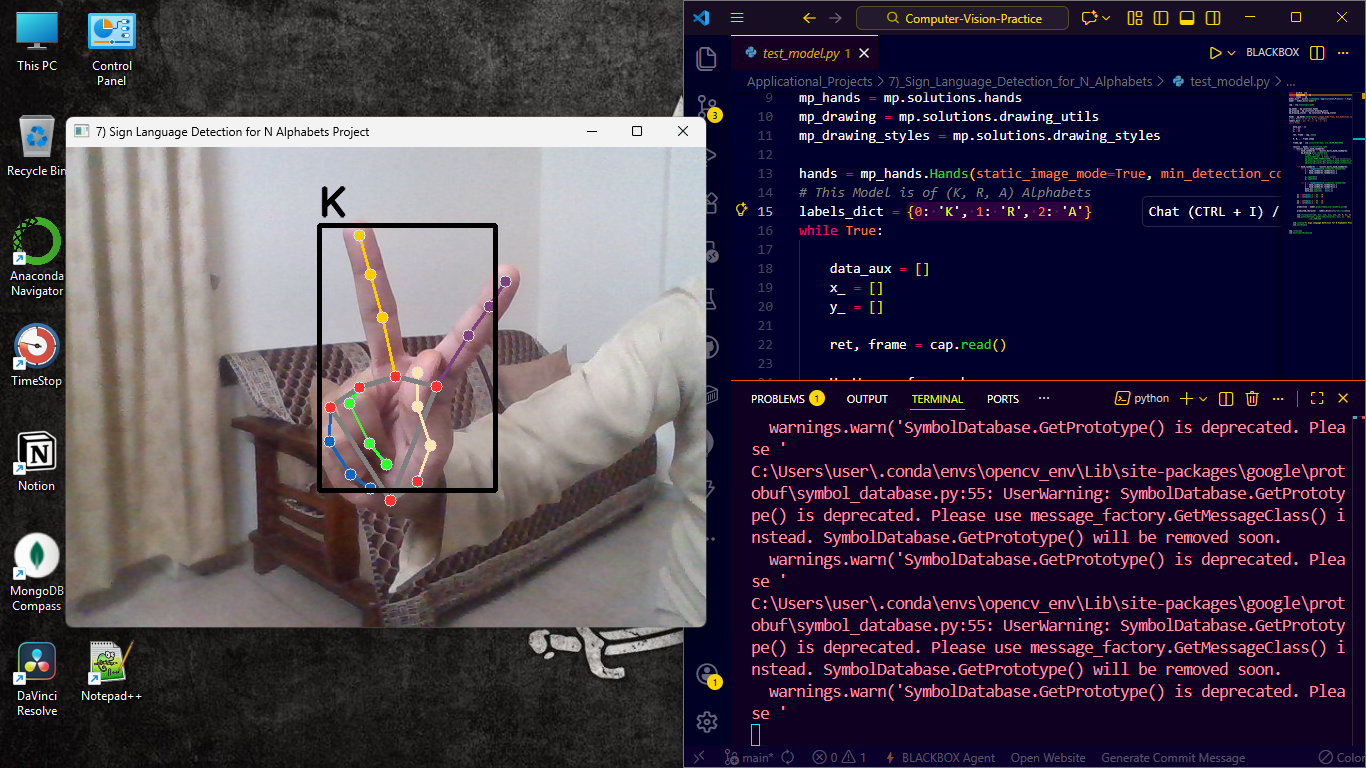
Task: Switch to the PORTS panel tab
Action: click(x=1003, y=399)
